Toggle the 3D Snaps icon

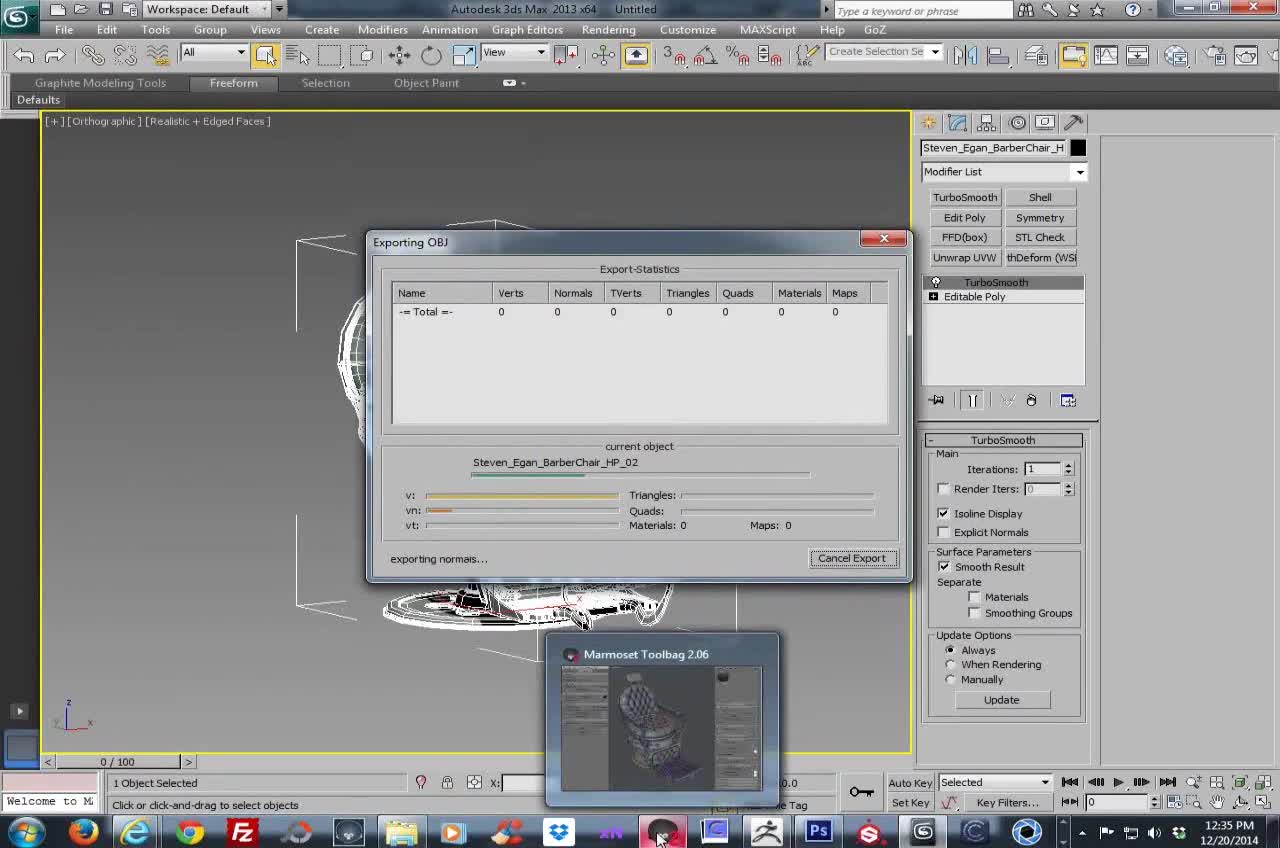(673, 55)
